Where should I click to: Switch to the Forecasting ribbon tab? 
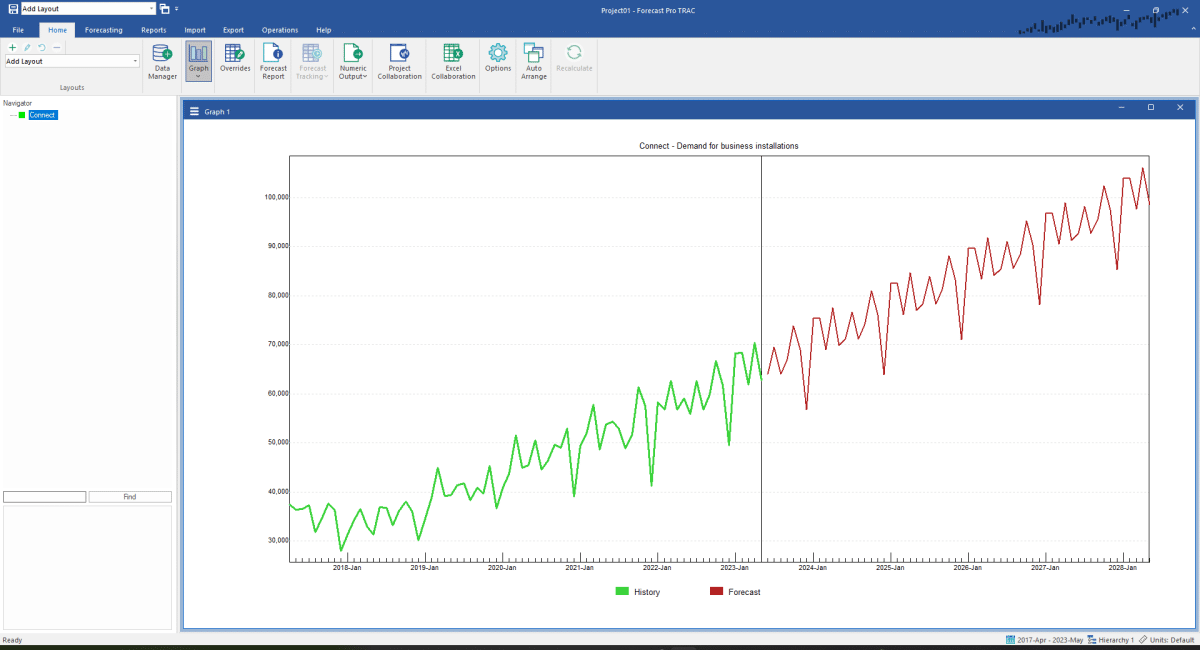tap(103, 30)
